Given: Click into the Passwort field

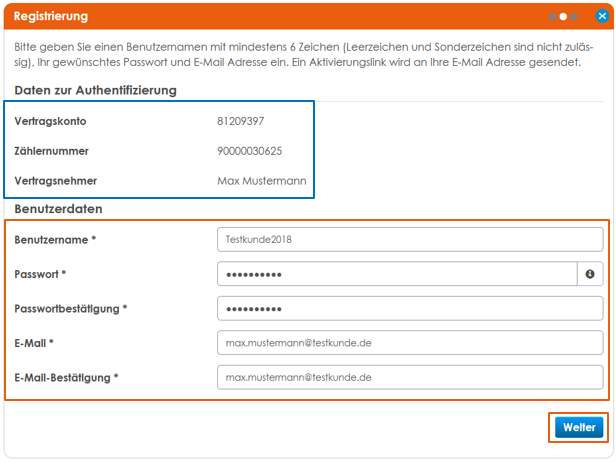Looking at the screenshot, I should 396,274.
